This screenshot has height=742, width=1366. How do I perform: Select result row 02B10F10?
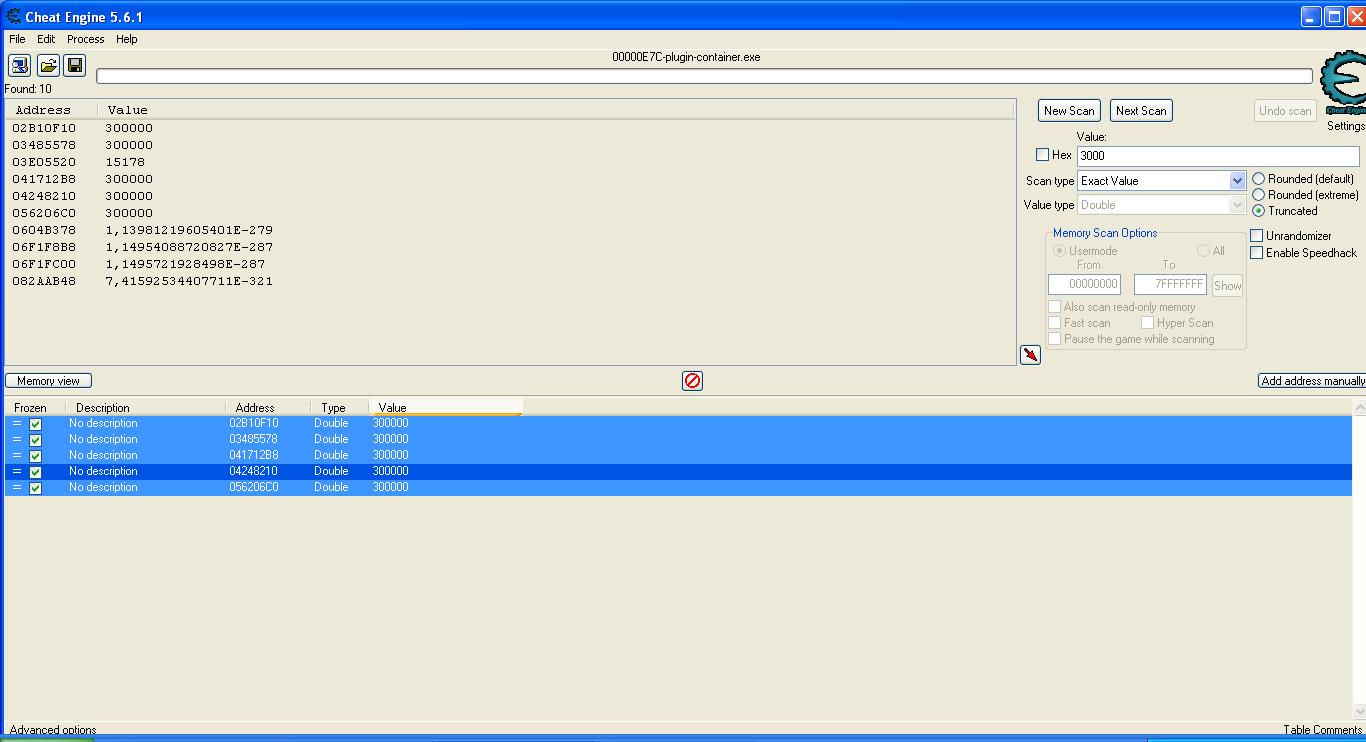point(510,128)
